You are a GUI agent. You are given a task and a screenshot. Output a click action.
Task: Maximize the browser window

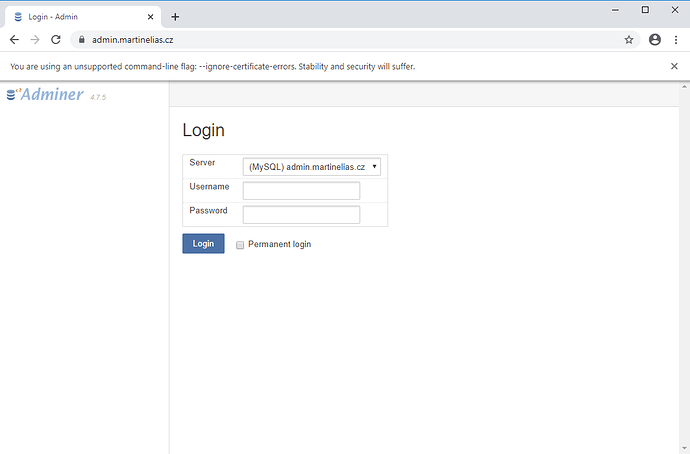point(645,10)
